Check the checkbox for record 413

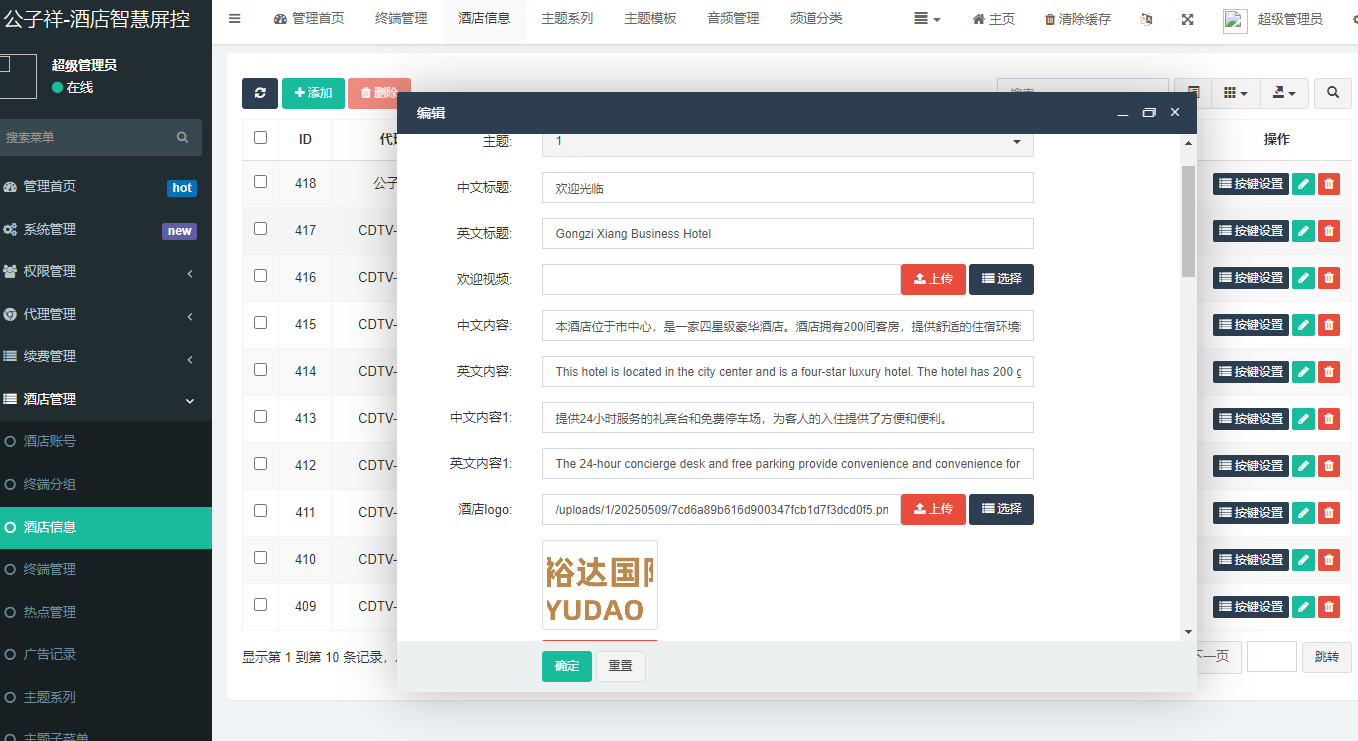pyautogui.click(x=260, y=418)
